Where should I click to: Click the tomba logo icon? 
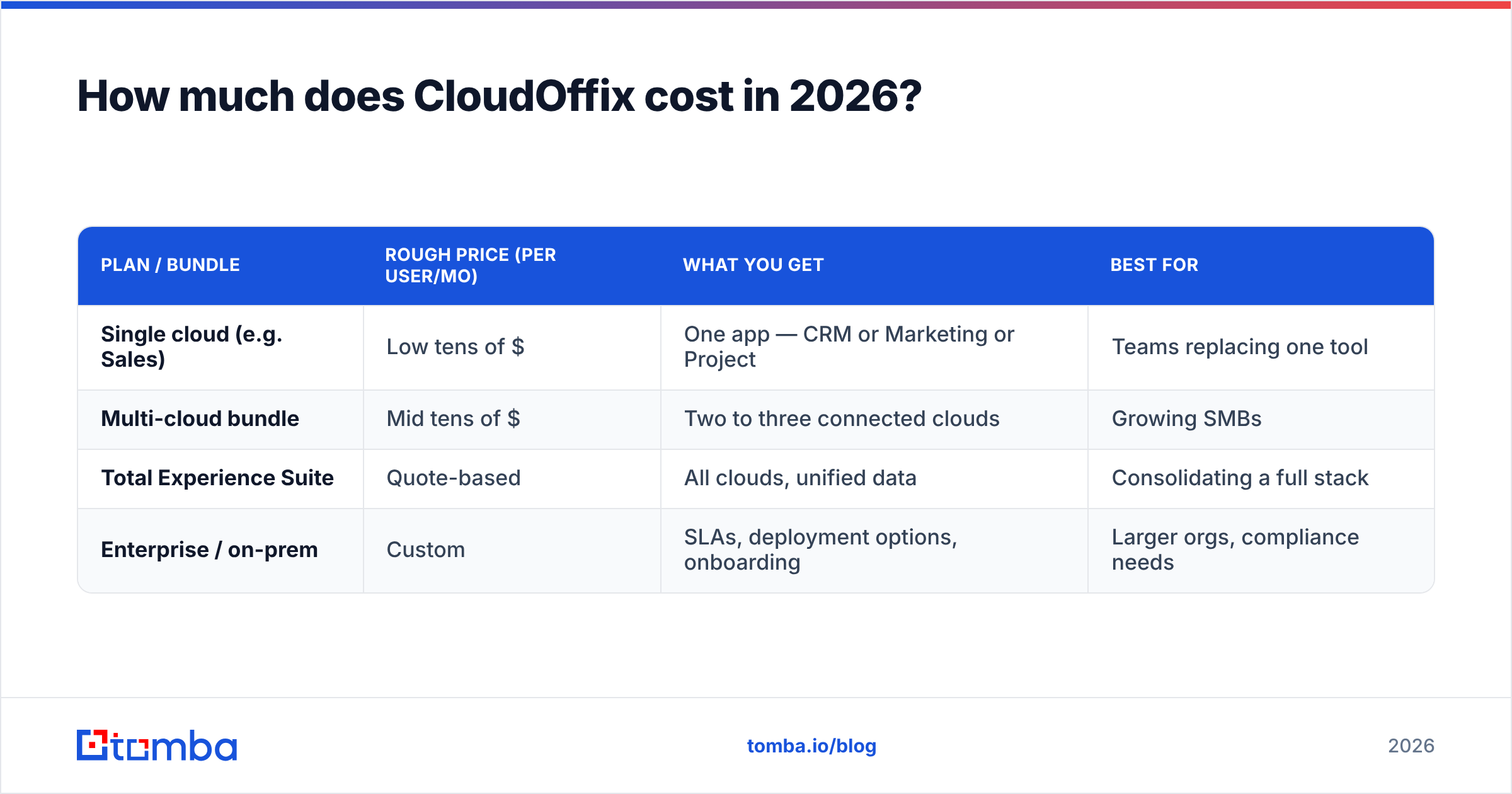click(156, 745)
